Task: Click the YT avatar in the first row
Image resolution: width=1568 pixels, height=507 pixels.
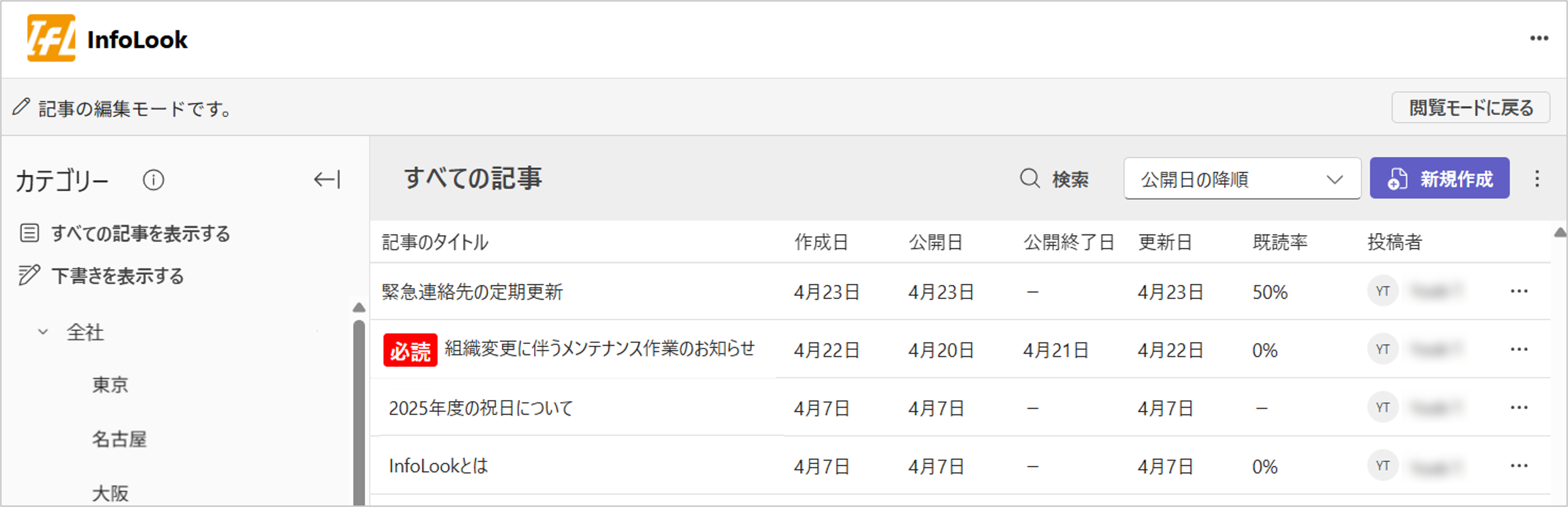Action: coord(1382,291)
